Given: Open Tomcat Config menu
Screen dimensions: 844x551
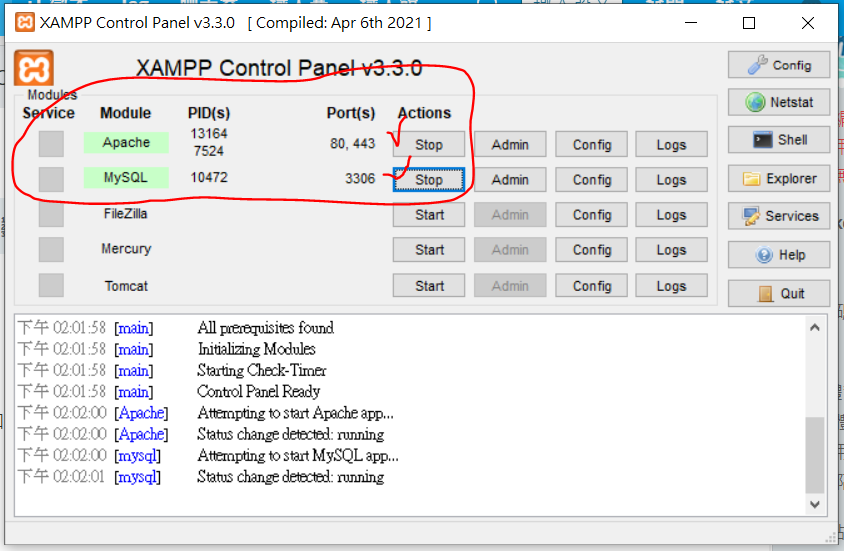Looking at the screenshot, I should [592, 286].
